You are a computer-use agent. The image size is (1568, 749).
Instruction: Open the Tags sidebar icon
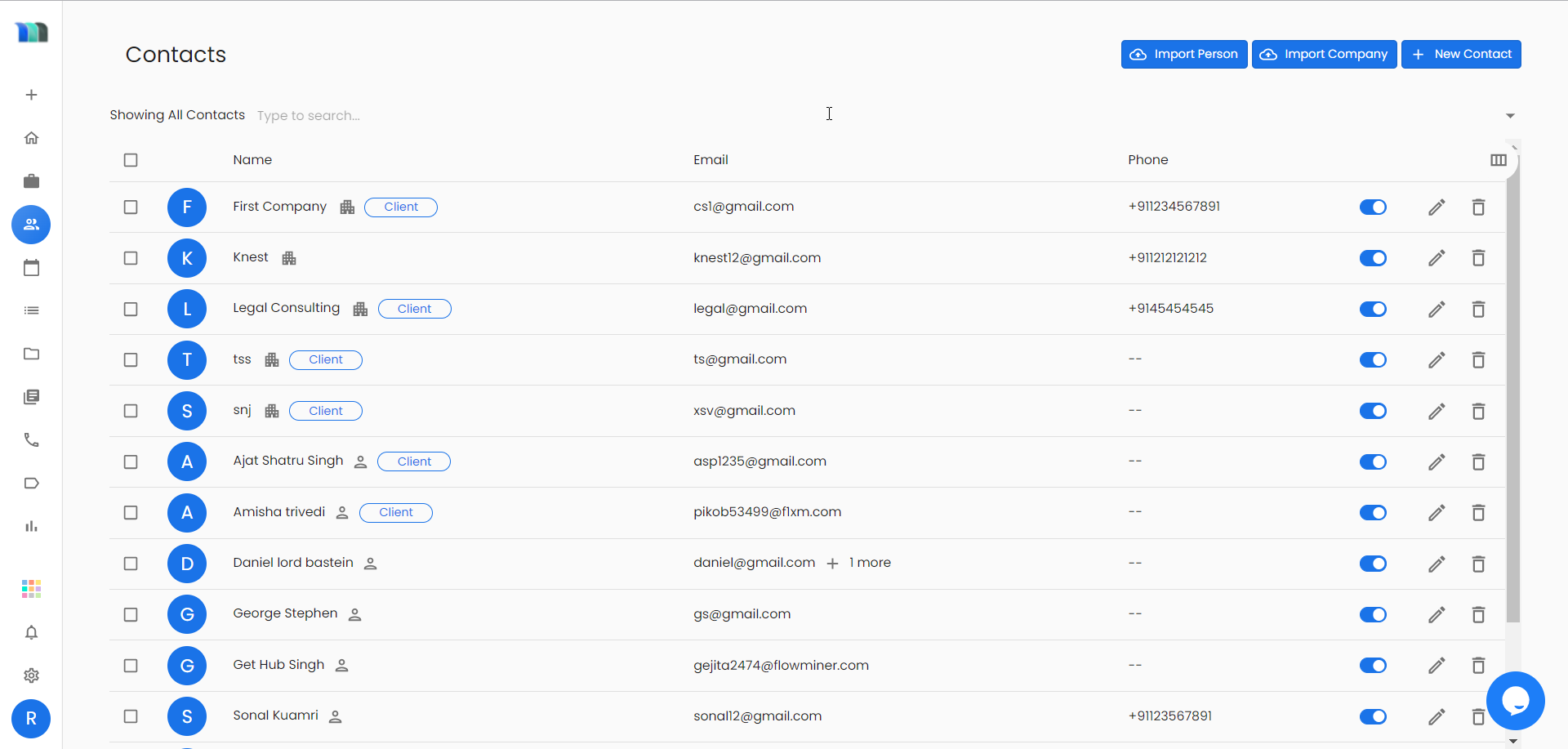[31, 483]
